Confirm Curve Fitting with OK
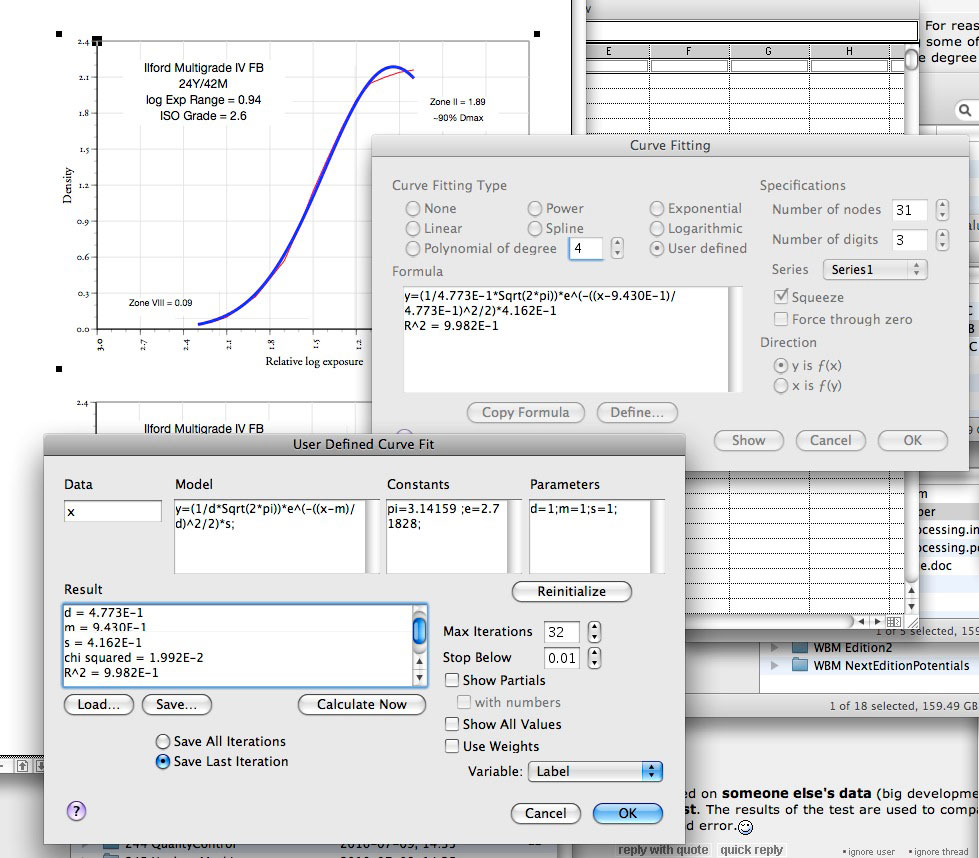 pyautogui.click(x=912, y=440)
